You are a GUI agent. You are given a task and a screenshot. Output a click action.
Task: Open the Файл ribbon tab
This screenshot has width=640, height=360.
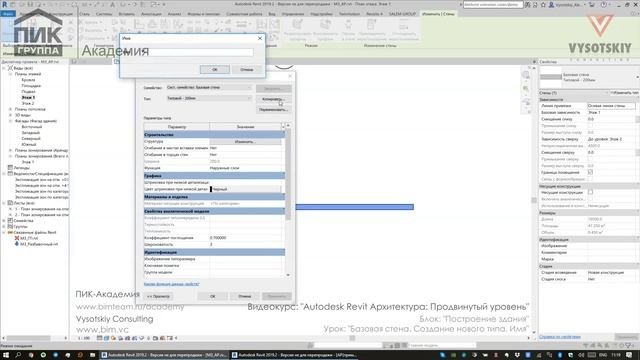[x=8, y=14]
